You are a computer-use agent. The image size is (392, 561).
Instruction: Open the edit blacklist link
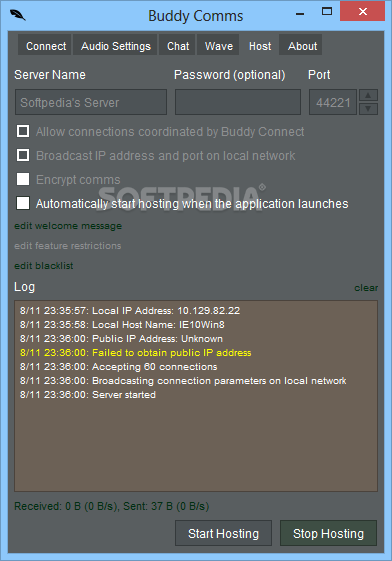tap(44, 266)
